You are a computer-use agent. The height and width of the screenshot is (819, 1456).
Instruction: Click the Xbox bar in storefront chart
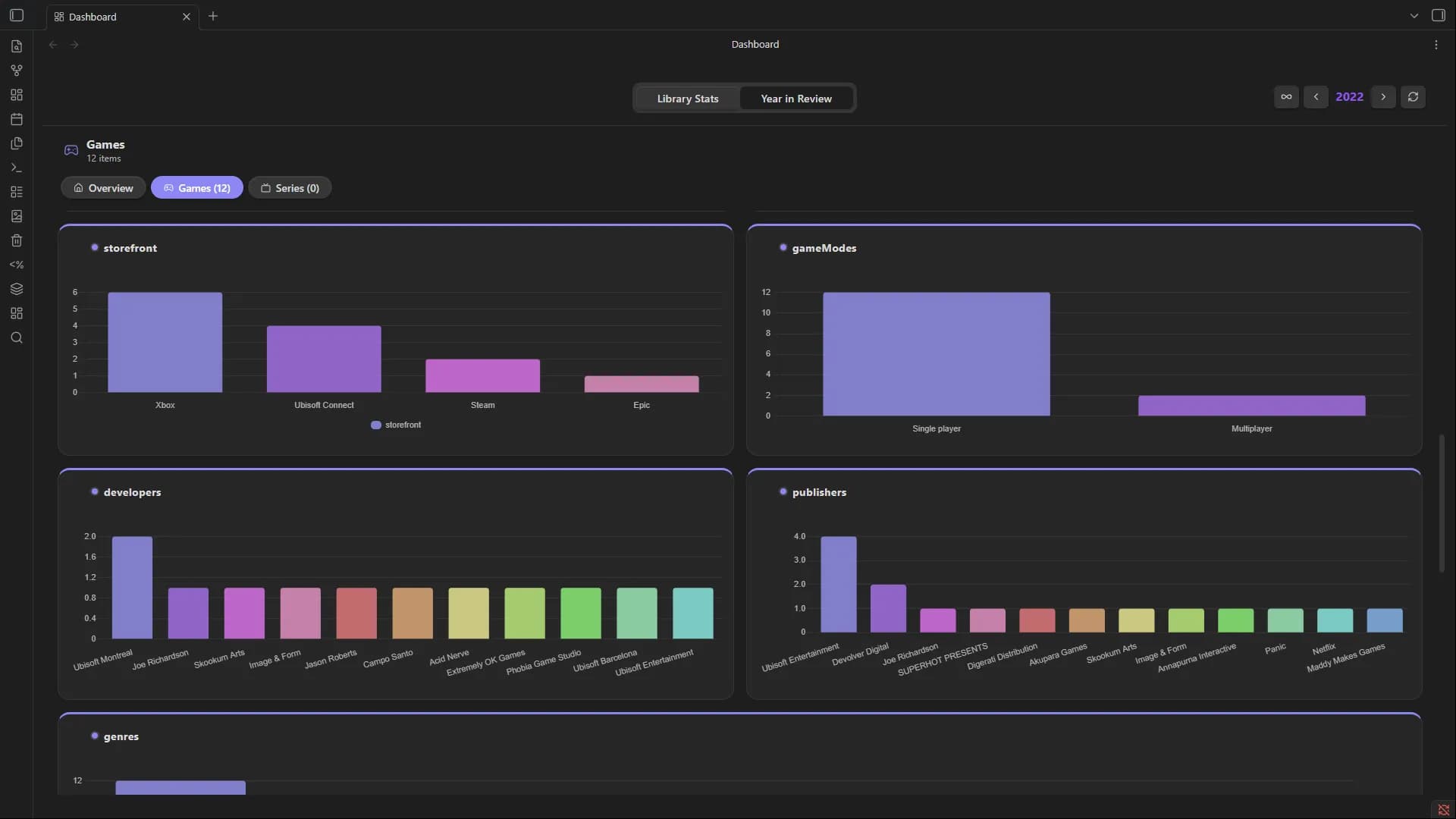pyautogui.click(x=165, y=342)
